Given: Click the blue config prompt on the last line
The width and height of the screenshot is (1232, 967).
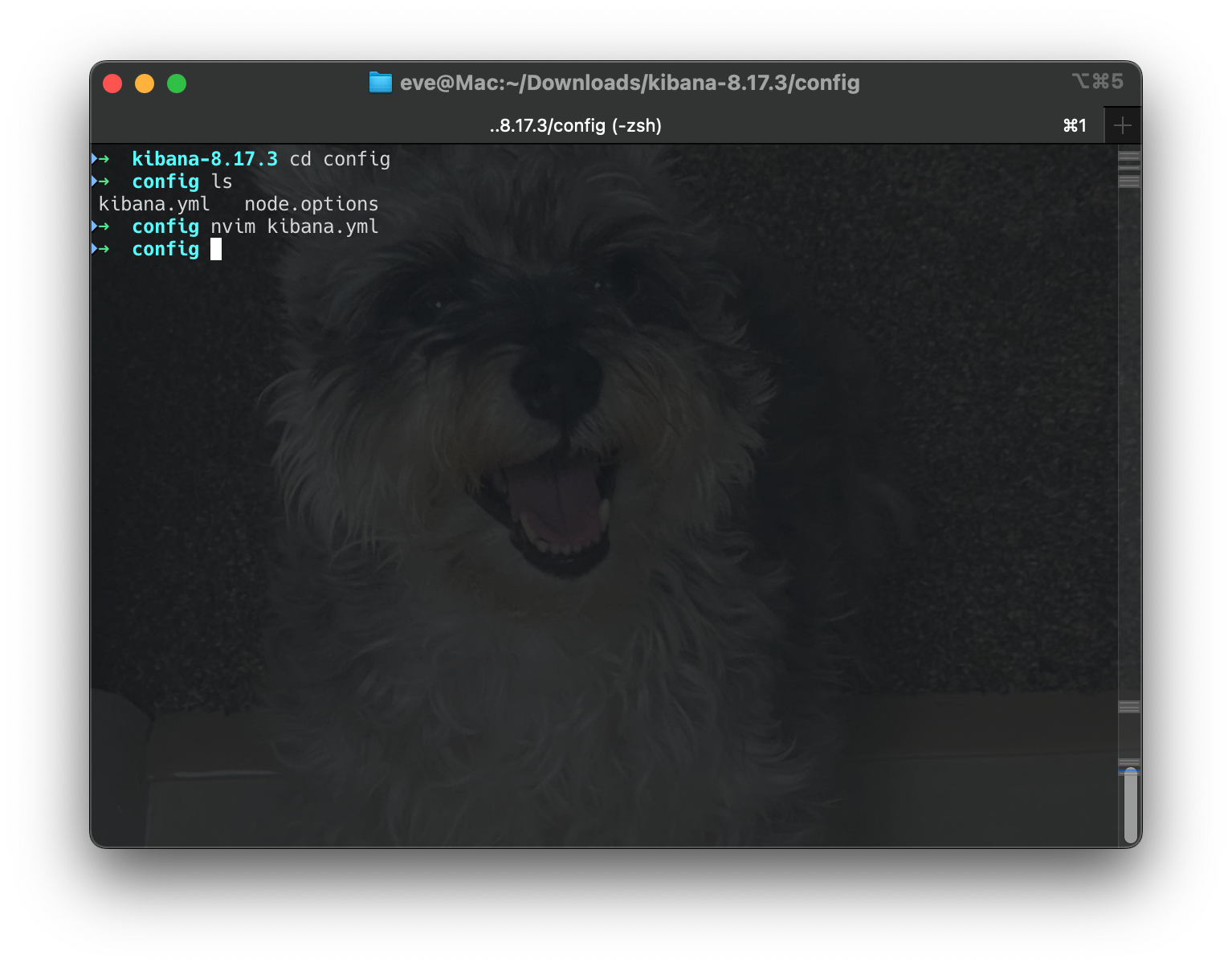Looking at the screenshot, I should (x=165, y=249).
